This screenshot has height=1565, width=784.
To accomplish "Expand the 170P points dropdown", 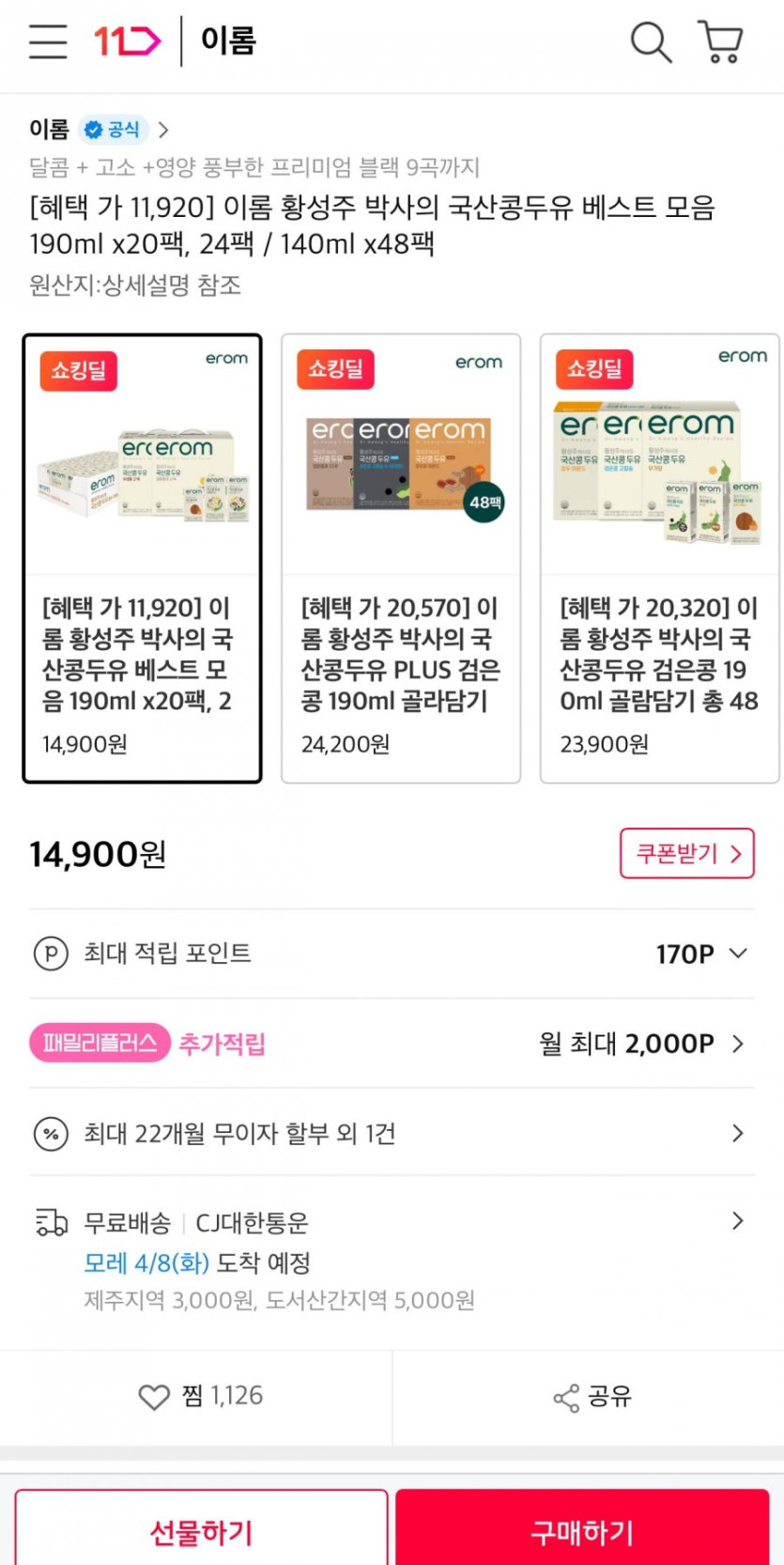I will tap(738, 953).
